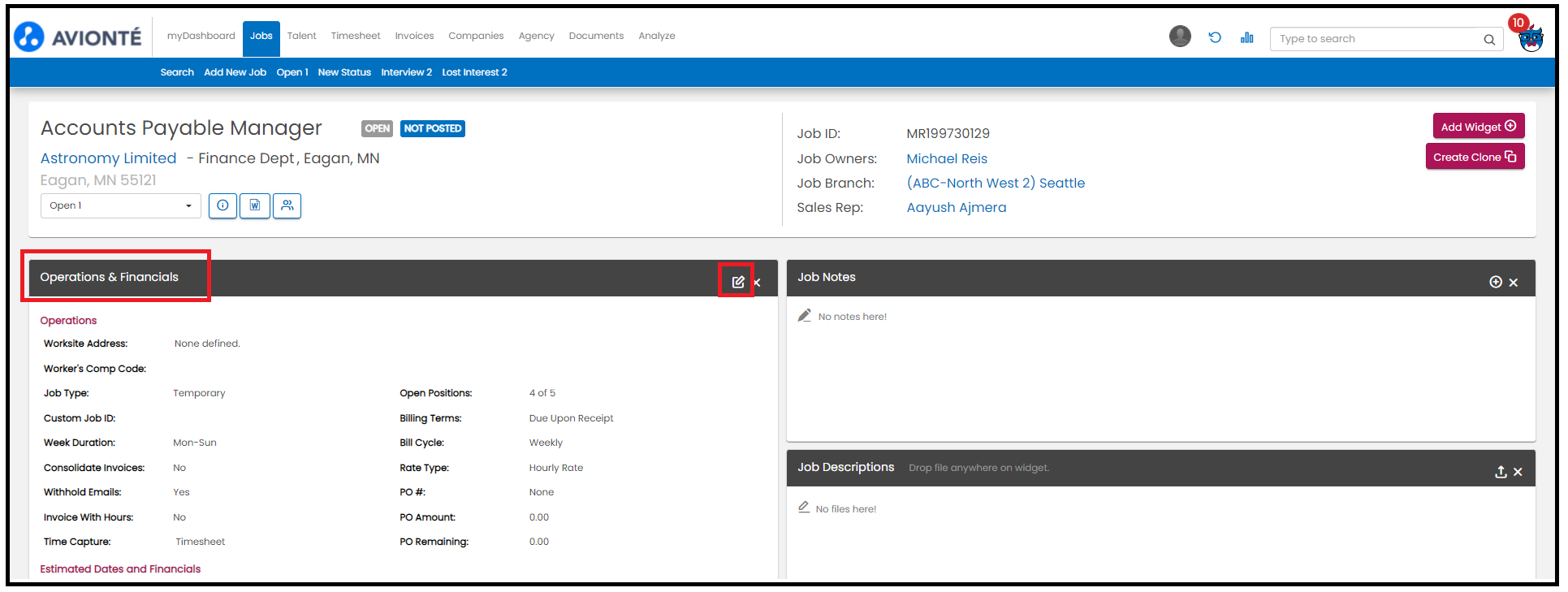Image resolution: width=1568 pixels, height=592 pixels.
Task: Open job owner Michael Reis link
Action: [x=947, y=158]
